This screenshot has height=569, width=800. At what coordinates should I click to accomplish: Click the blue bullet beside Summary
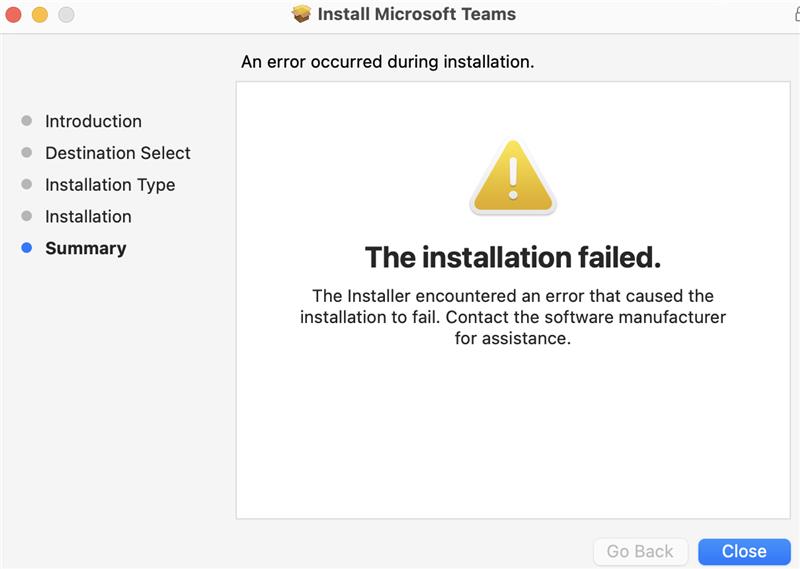point(27,248)
